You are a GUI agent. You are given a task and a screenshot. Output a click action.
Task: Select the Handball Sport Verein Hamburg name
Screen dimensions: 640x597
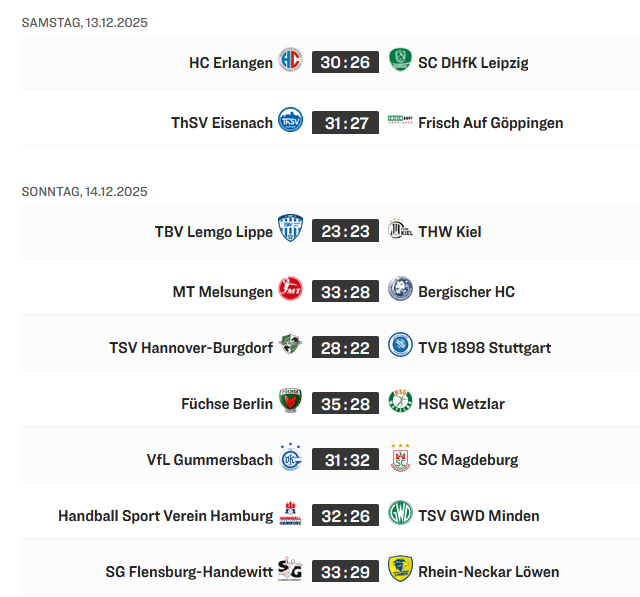pos(165,516)
